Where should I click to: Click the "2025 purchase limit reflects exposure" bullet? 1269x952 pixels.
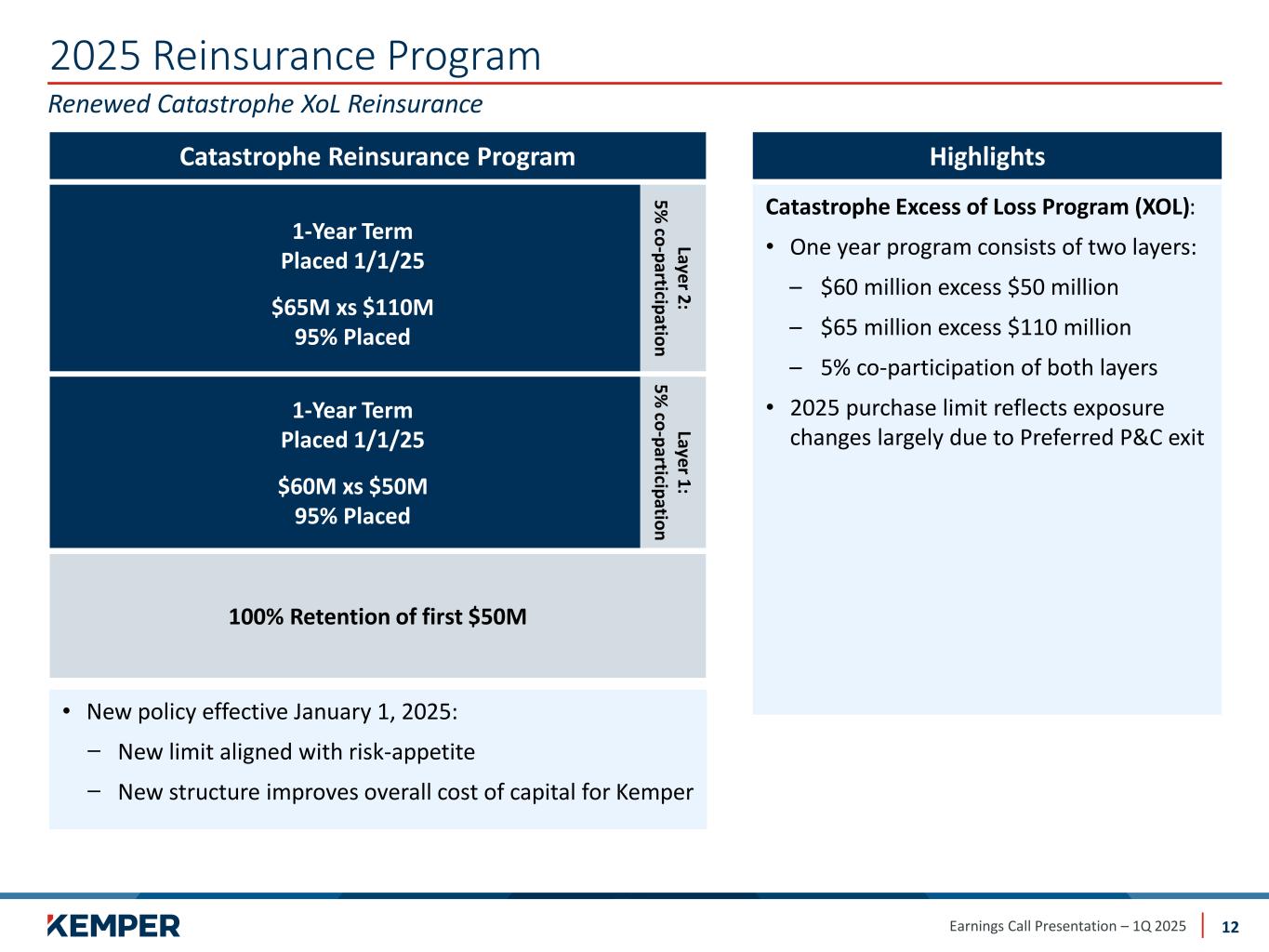(x=997, y=423)
